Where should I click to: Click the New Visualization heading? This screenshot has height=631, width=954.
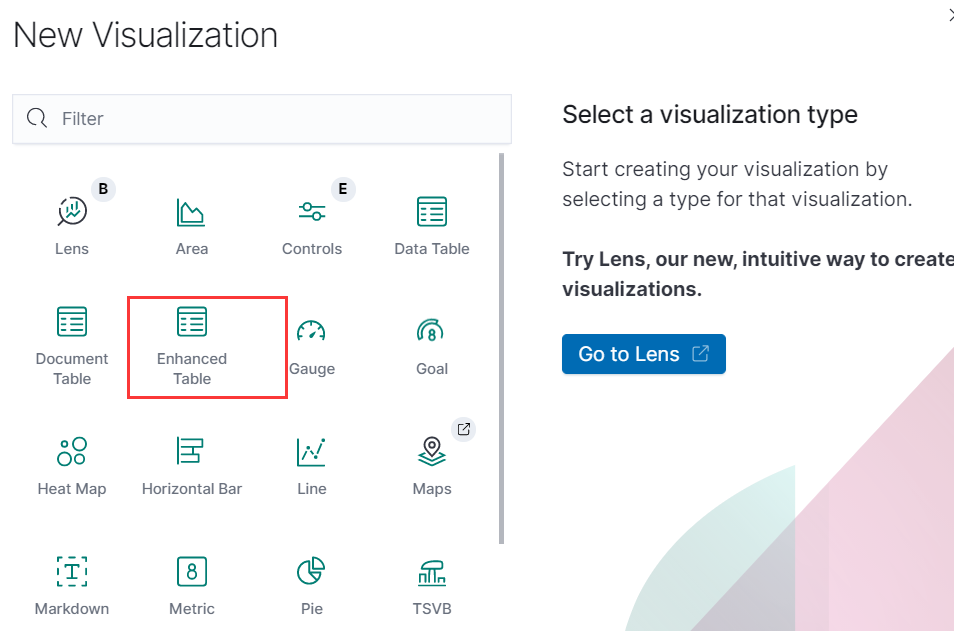[145, 35]
